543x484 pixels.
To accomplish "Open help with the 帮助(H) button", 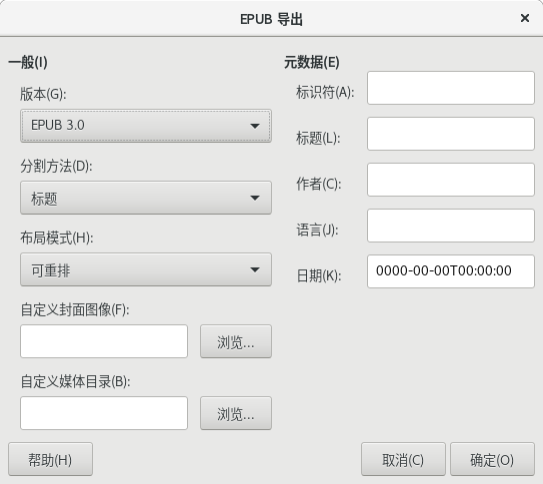I will 51,459.
